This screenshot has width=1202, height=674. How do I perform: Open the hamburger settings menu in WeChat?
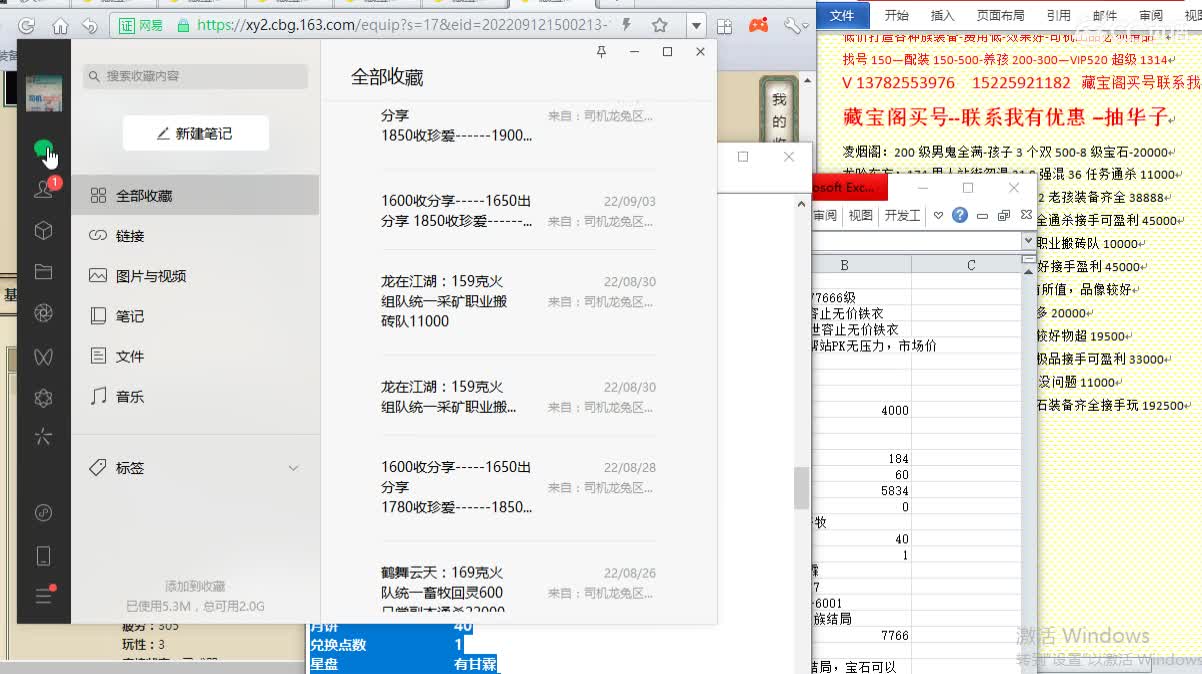(x=43, y=596)
